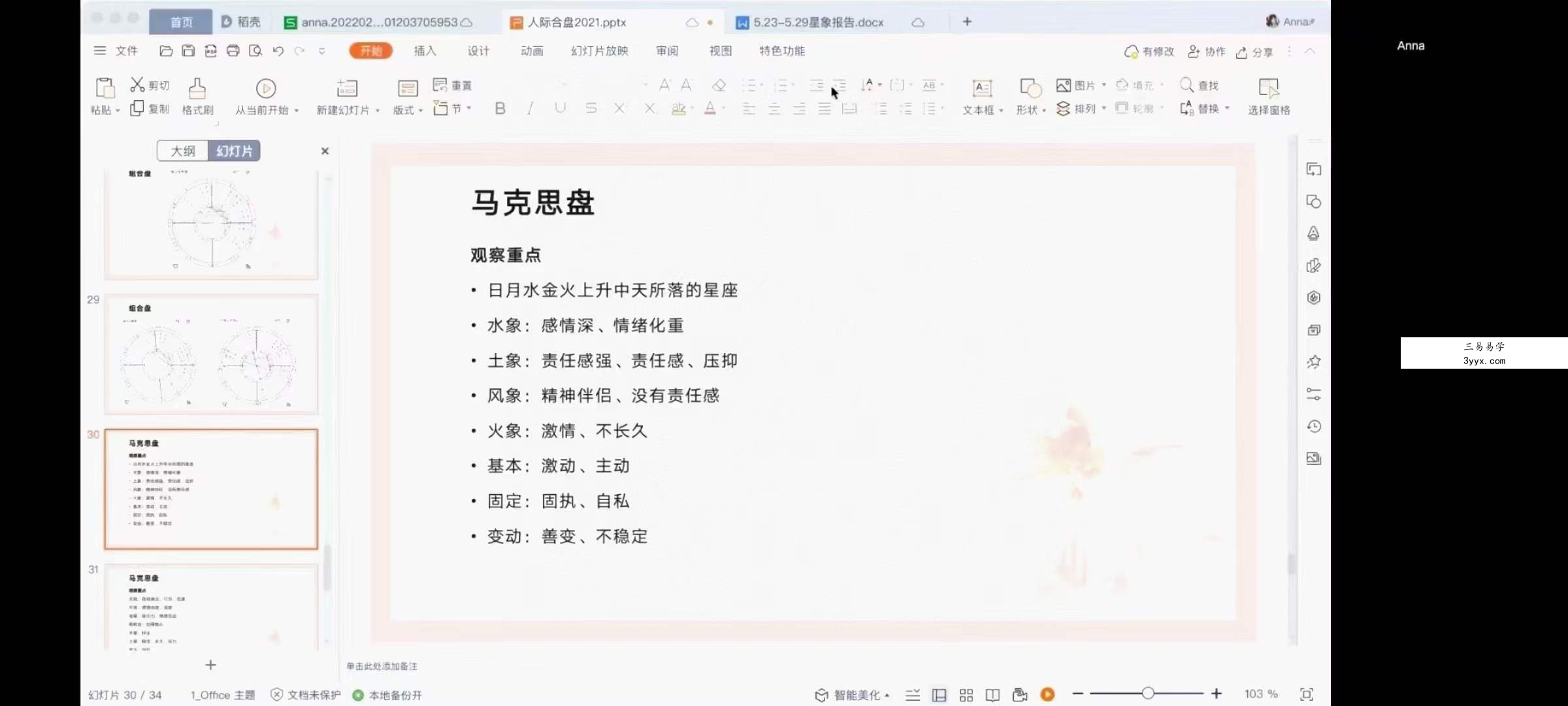This screenshot has height=706, width=1568.
Task: Toggle Strikethrough formatting
Action: click(x=591, y=108)
